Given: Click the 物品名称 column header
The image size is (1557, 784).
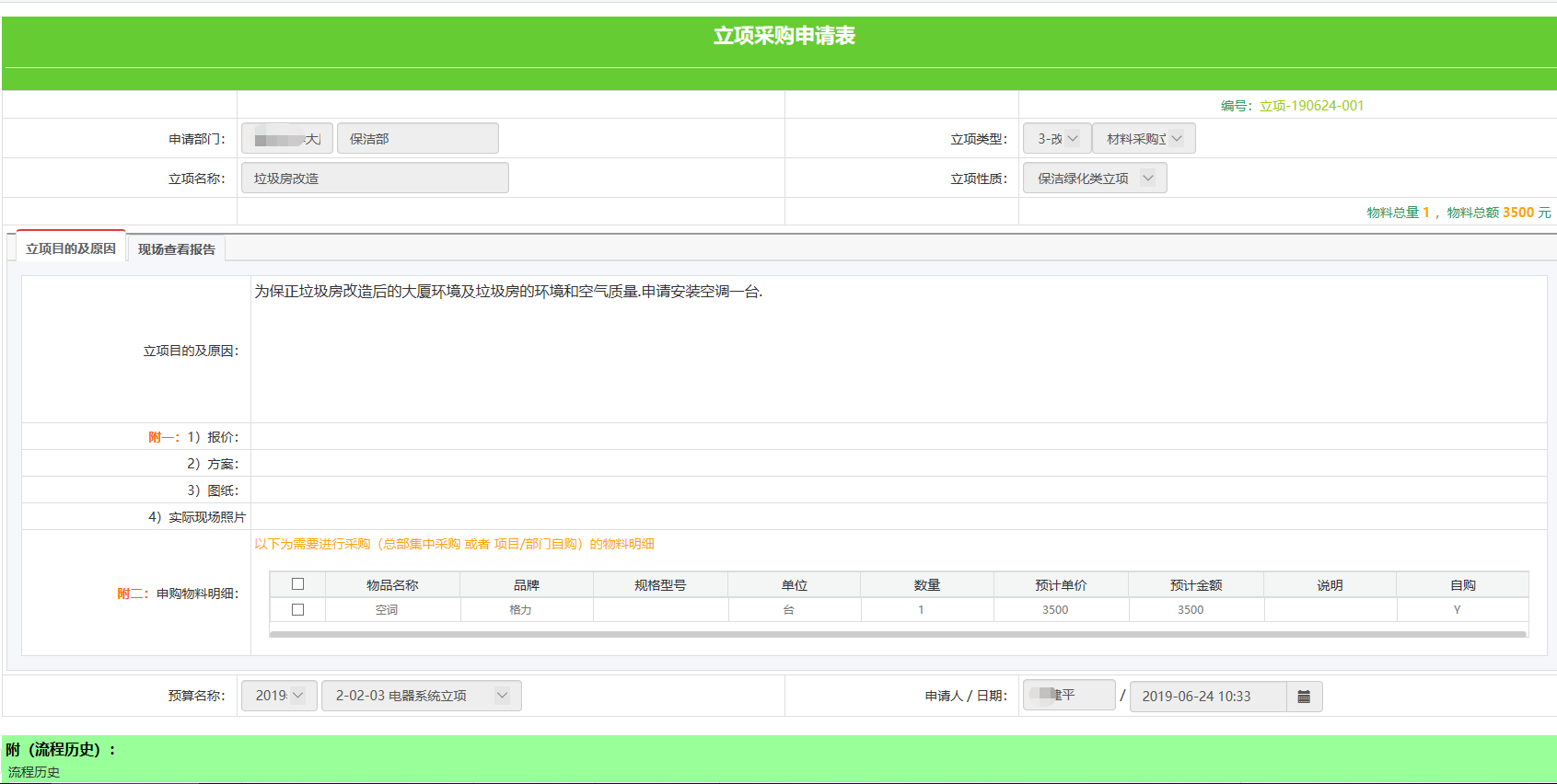Looking at the screenshot, I should (392, 585).
